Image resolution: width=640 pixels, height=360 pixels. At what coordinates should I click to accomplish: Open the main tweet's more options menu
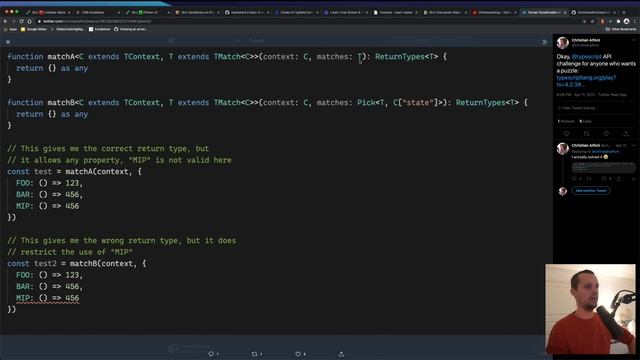(634, 40)
